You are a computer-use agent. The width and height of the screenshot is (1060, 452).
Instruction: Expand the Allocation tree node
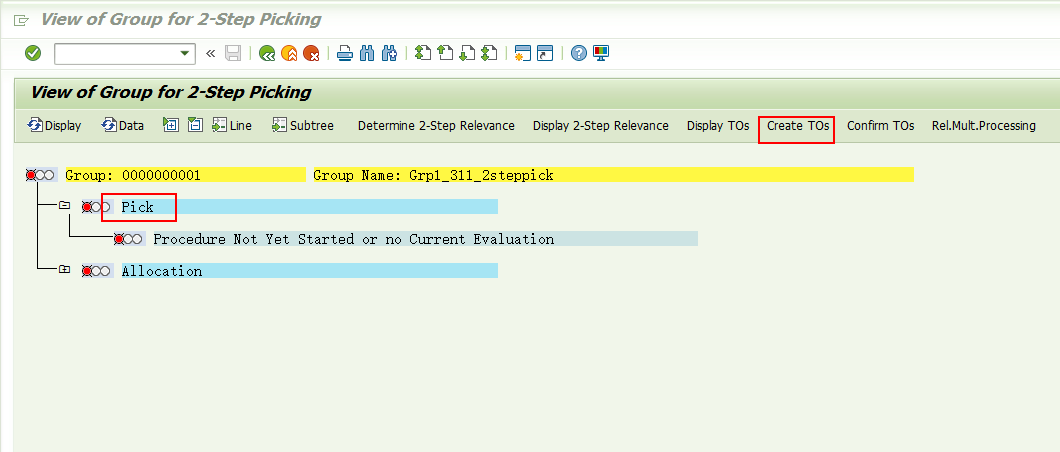64,269
